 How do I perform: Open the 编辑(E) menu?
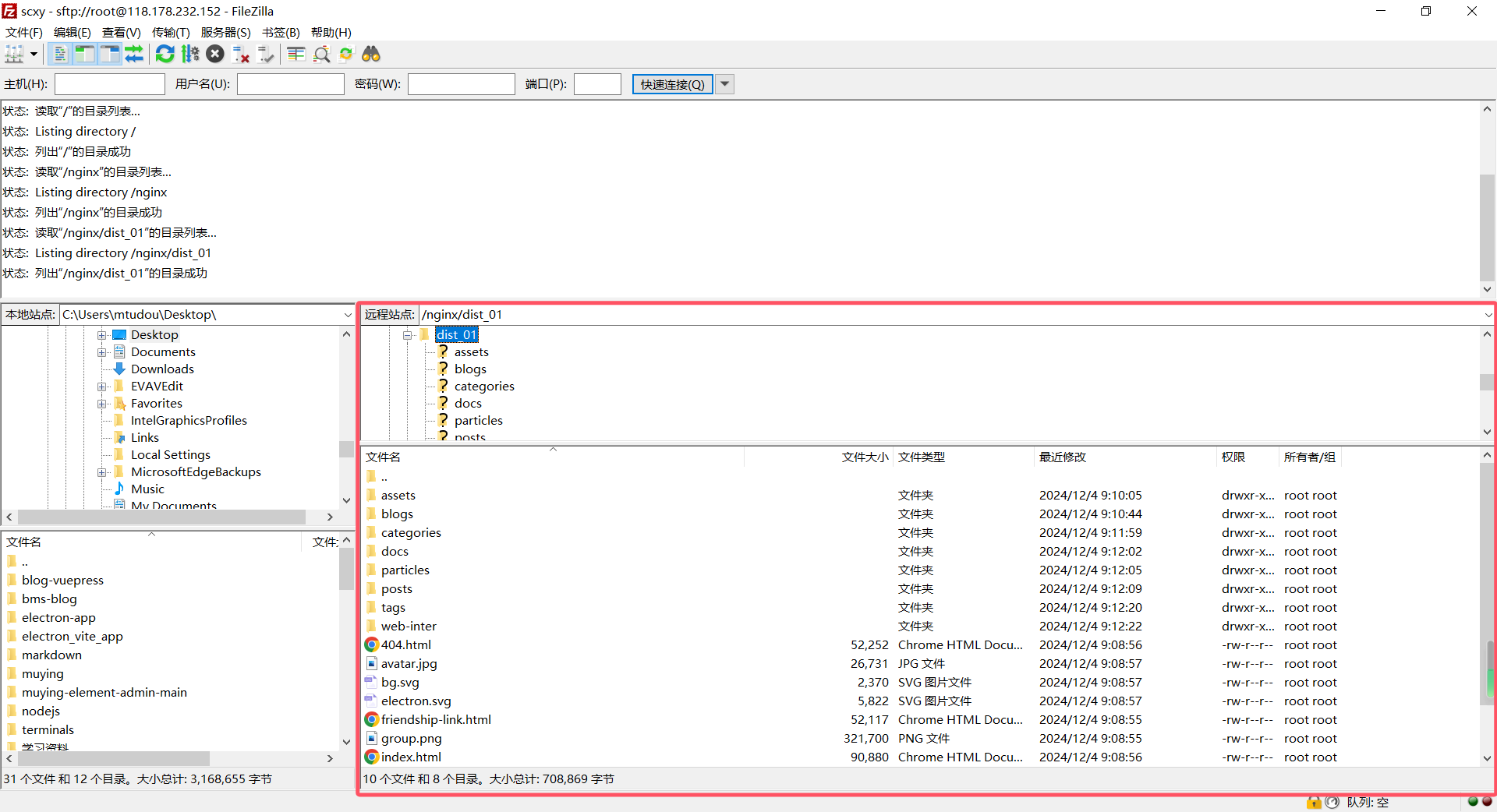73,32
